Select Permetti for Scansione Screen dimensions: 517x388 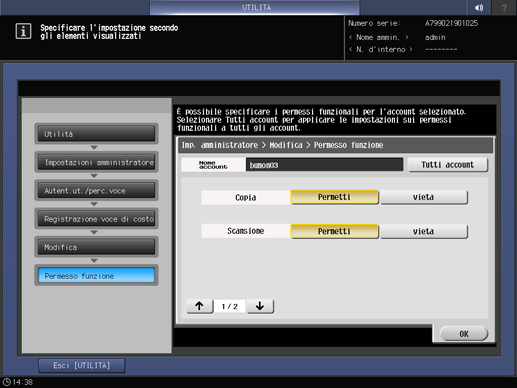point(334,231)
